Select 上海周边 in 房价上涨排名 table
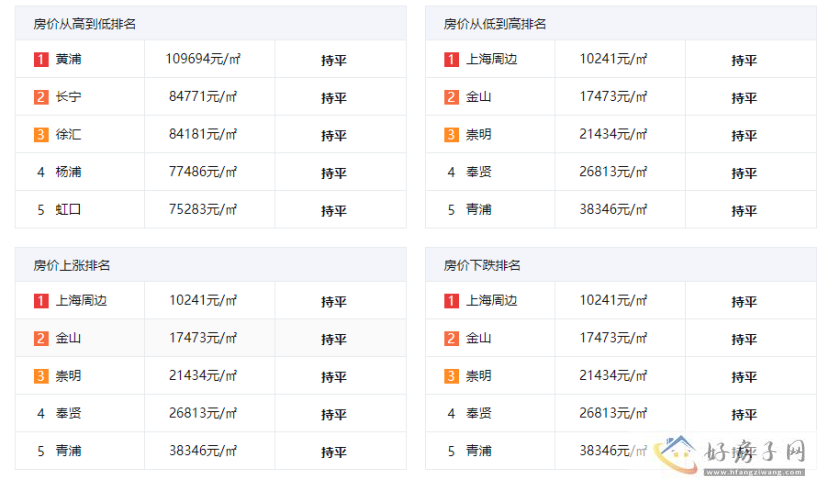829x480 pixels. point(81,301)
